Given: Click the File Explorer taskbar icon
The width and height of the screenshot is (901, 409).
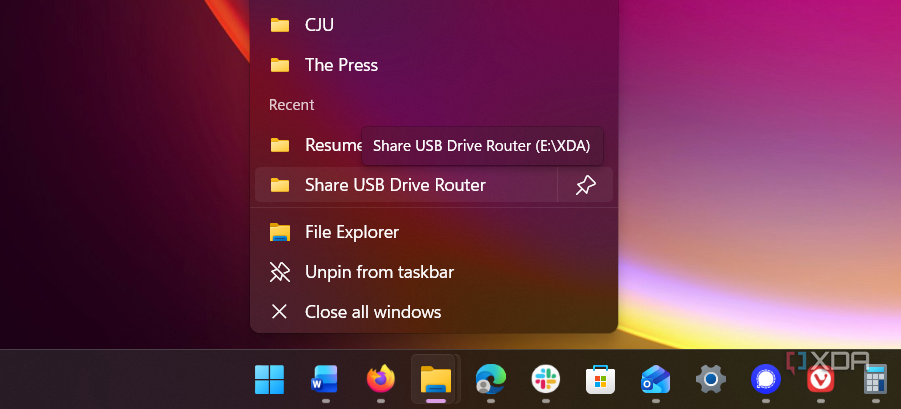Looking at the screenshot, I should pos(435,380).
